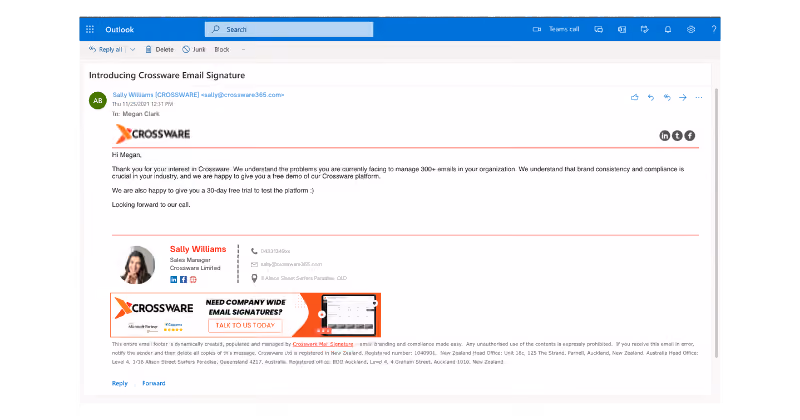
Task: Click the message date Thu 11/25/2021
Action: (x=142, y=104)
